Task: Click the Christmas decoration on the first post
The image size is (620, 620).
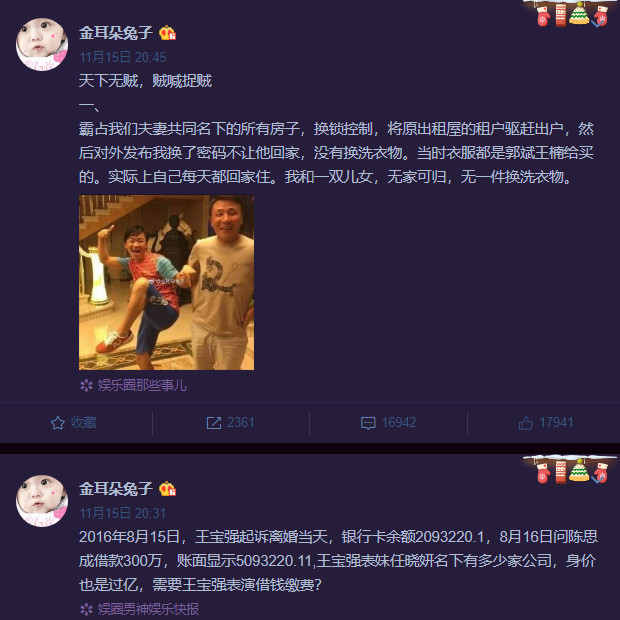Action: click(x=571, y=14)
